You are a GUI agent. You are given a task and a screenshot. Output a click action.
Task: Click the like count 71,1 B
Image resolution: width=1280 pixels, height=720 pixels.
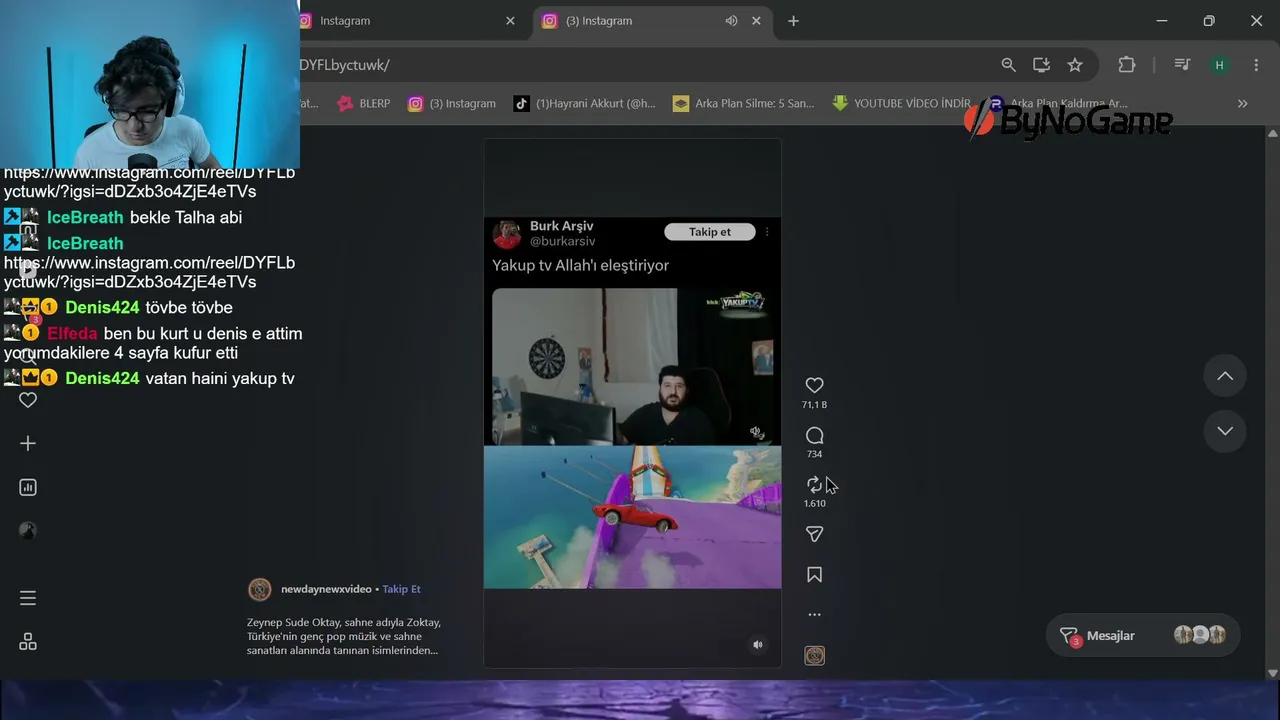(814, 405)
